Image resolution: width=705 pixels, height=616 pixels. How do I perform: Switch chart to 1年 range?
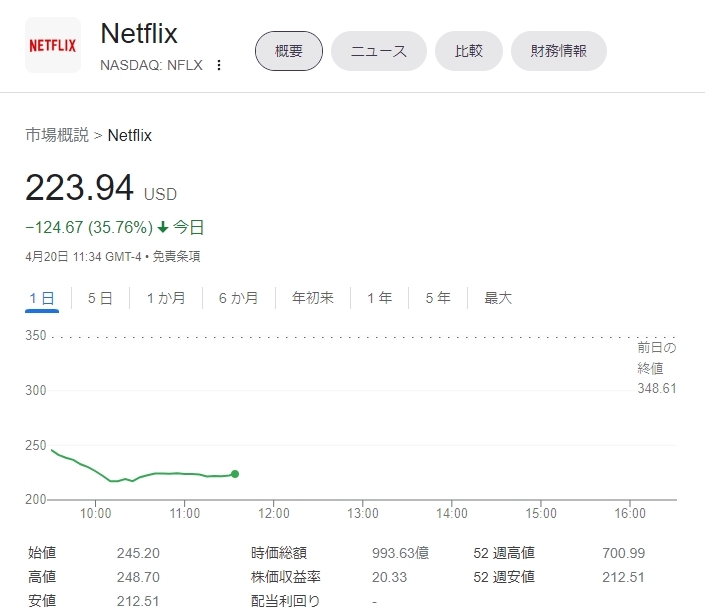click(x=380, y=298)
